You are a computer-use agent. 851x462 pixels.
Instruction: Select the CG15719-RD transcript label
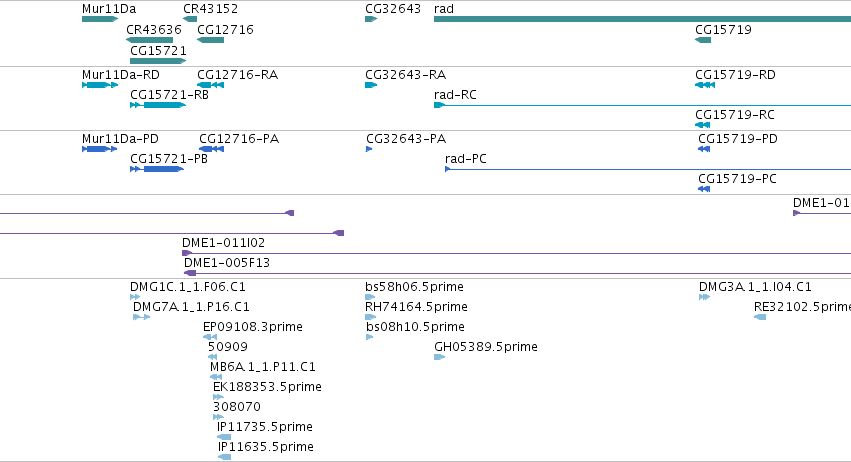tap(735, 74)
